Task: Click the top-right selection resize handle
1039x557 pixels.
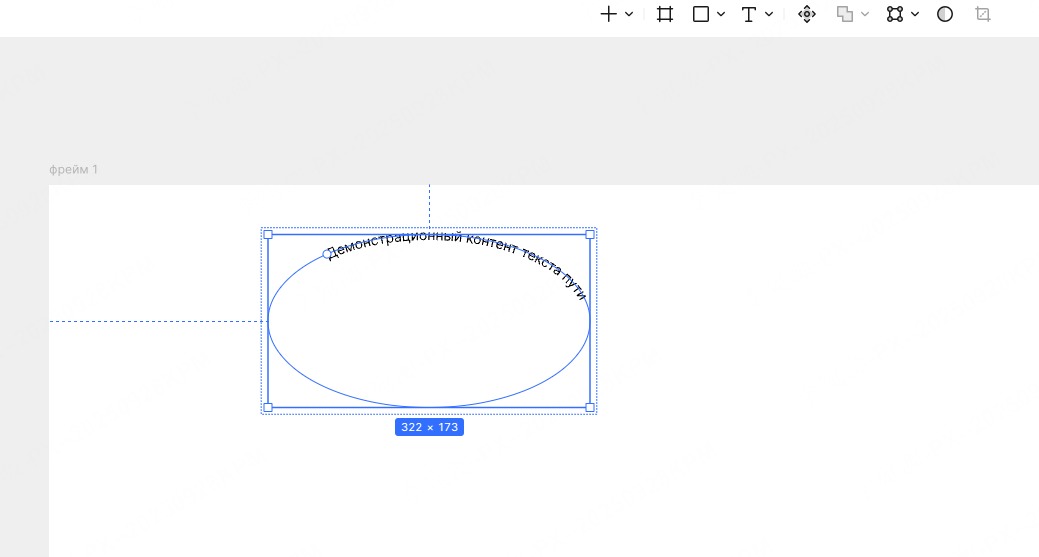Action: tap(590, 235)
